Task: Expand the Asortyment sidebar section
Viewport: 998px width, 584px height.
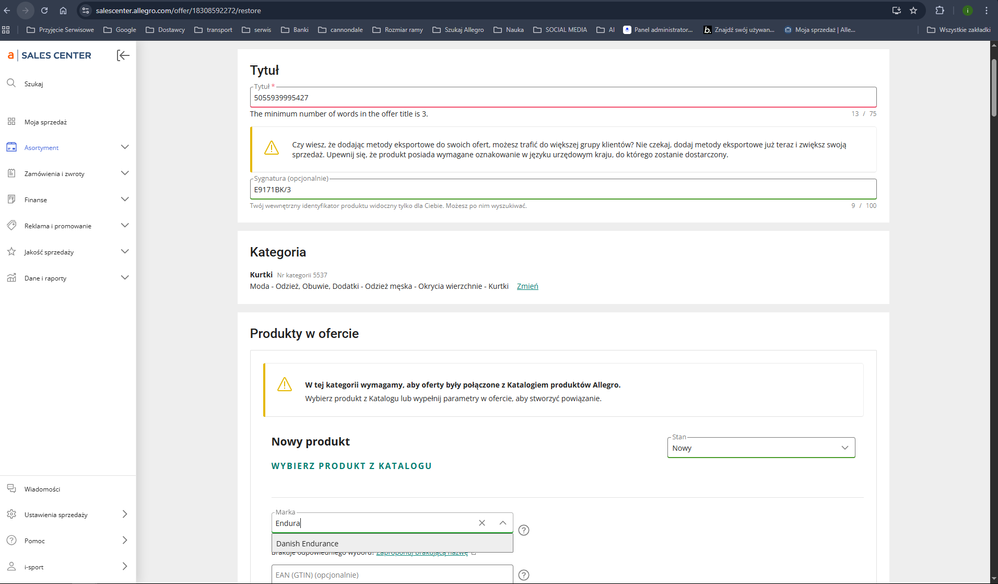Action: point(124,148)
